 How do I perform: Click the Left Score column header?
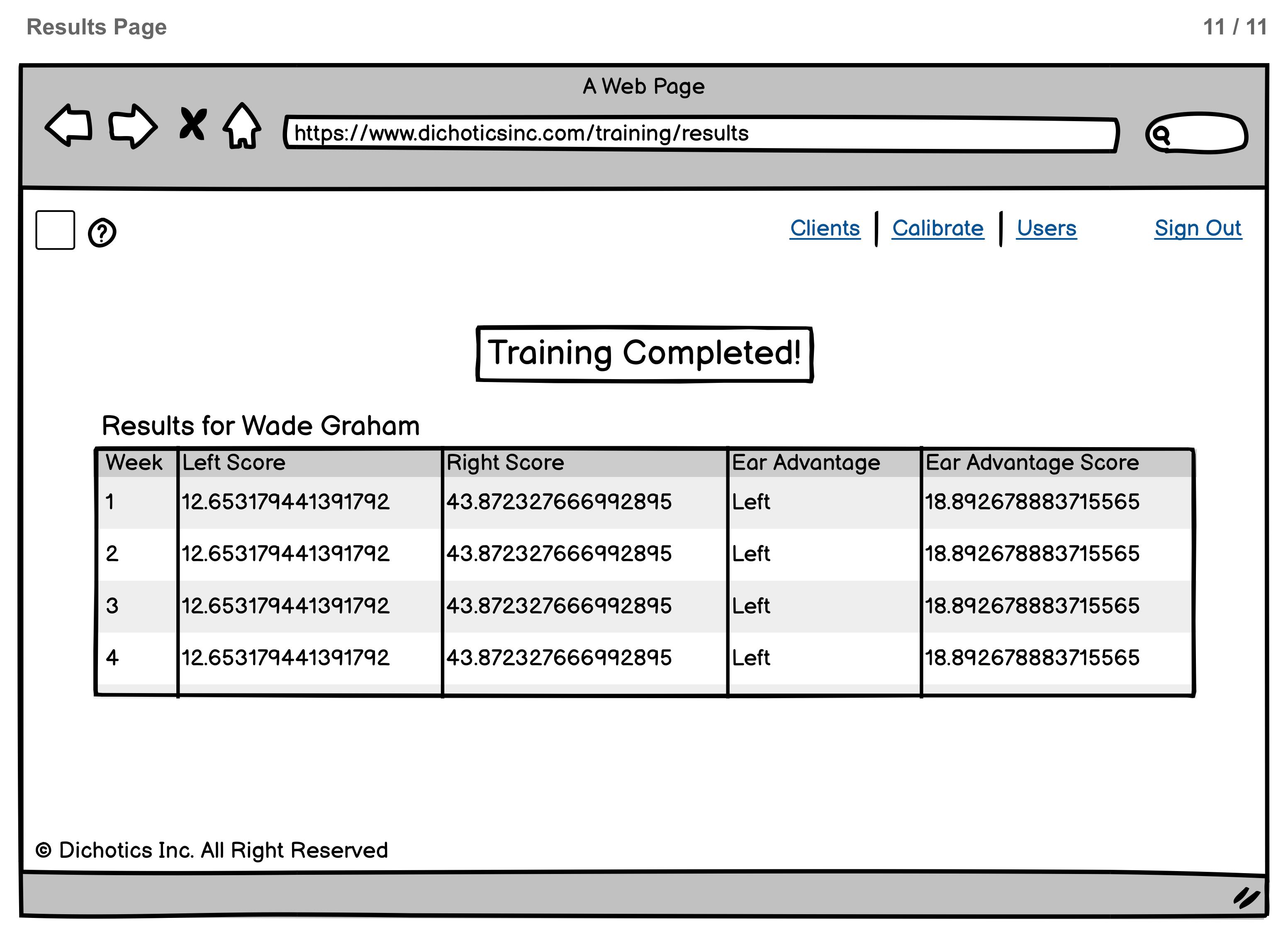(x=234, y=462)
